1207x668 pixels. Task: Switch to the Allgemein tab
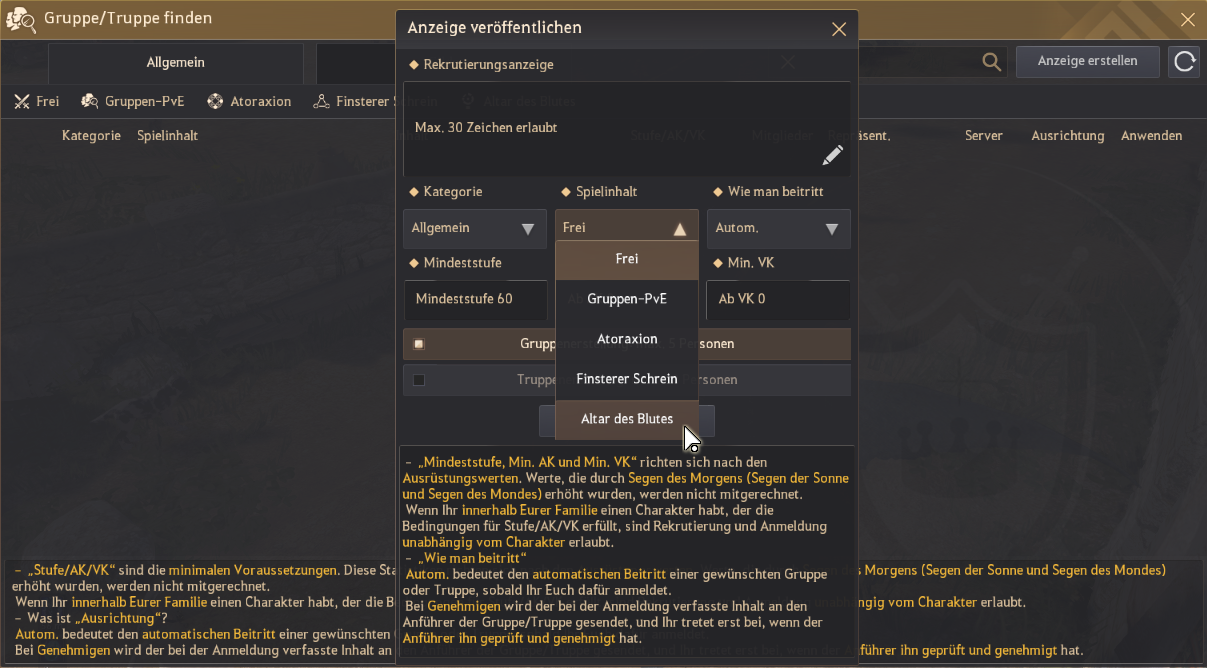click(x=175, y=63)
